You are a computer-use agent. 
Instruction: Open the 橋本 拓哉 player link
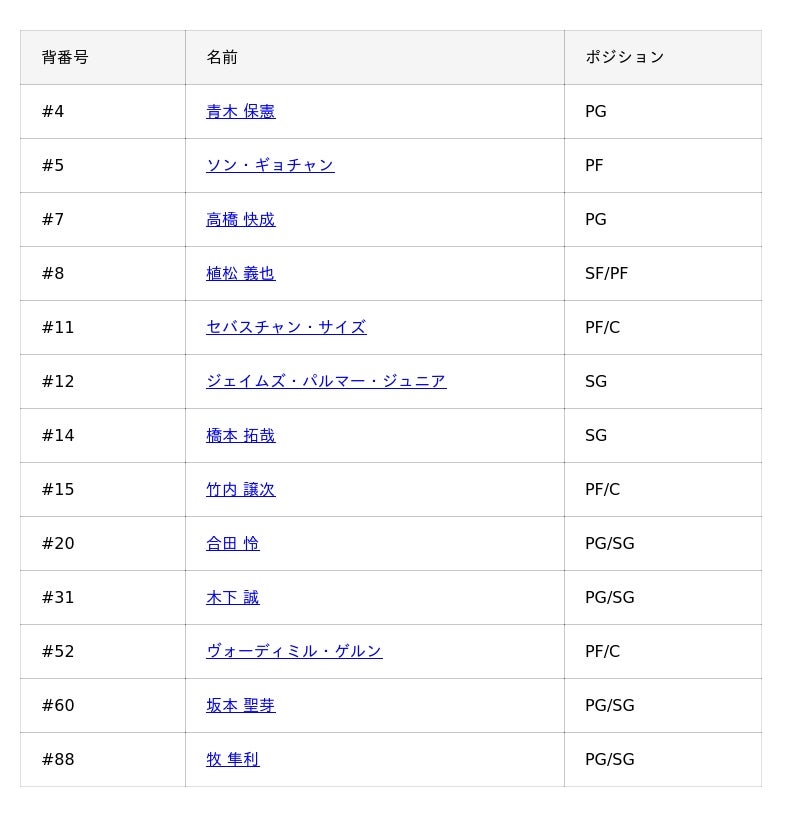coord(240,436)
